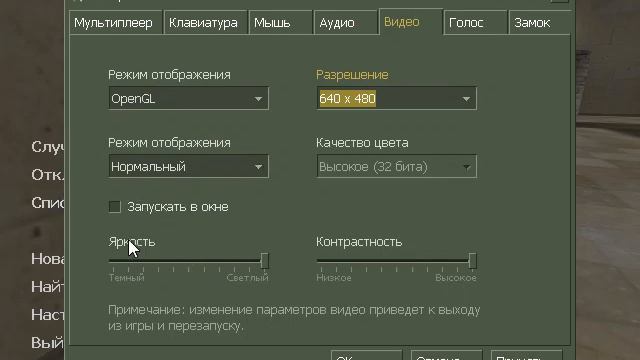Select the Мышь tab
Image resolution: width=640 pixels, height=360 pixels.
(x=280, y=23)
